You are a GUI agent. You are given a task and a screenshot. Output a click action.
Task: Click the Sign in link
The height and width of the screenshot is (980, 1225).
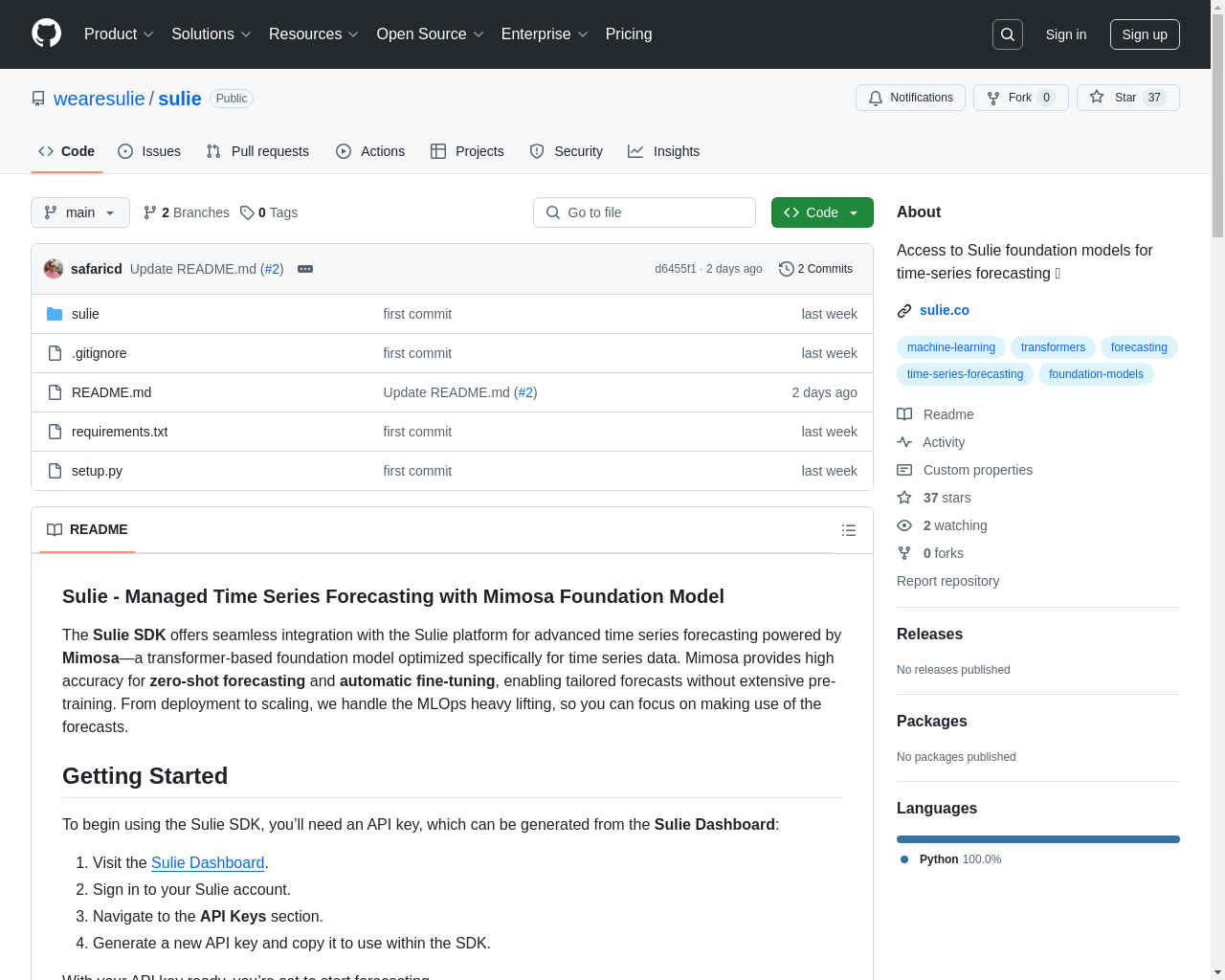[1066, 34]
